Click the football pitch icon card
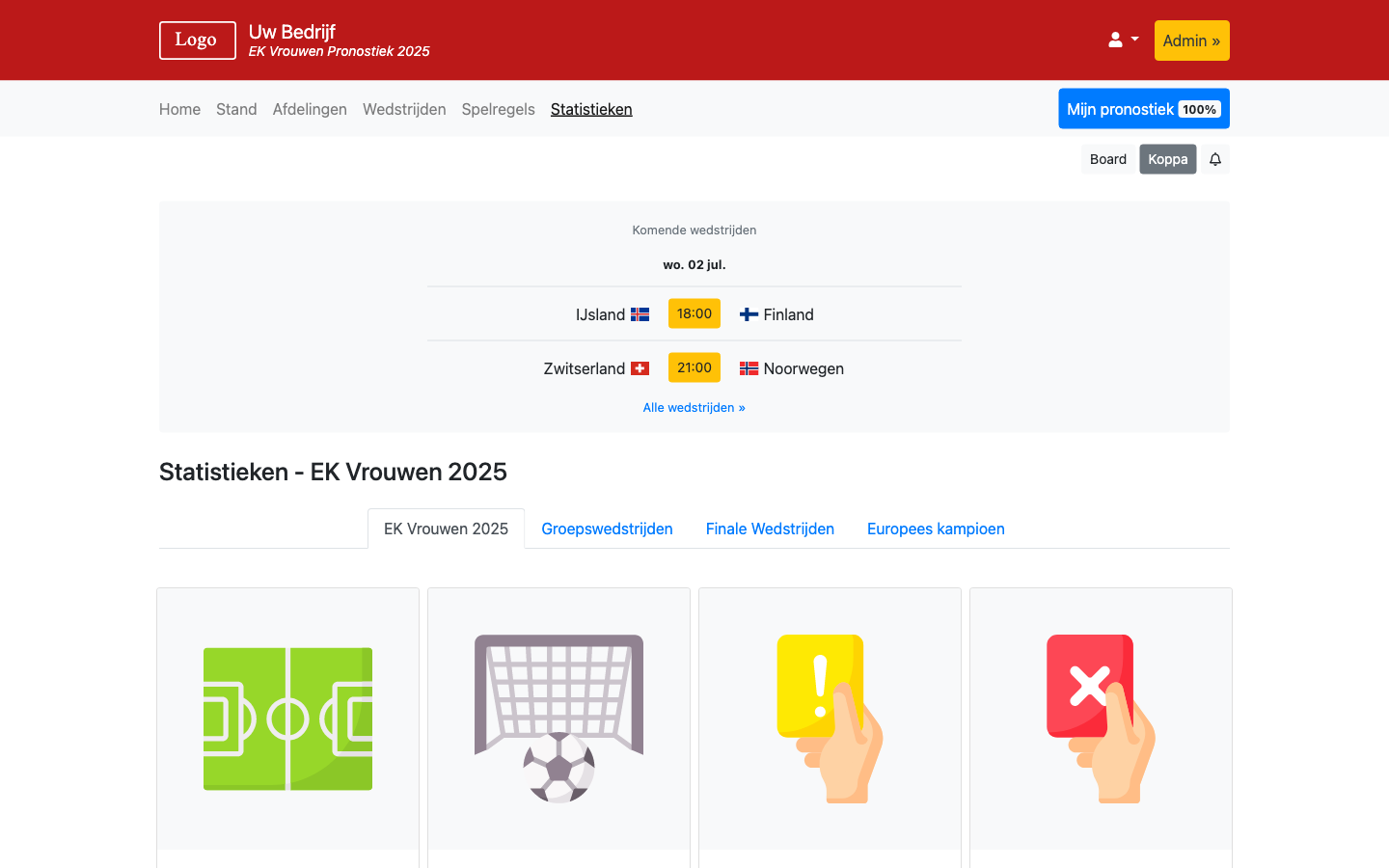The image size is (1389, 868). tap(287, 719)
